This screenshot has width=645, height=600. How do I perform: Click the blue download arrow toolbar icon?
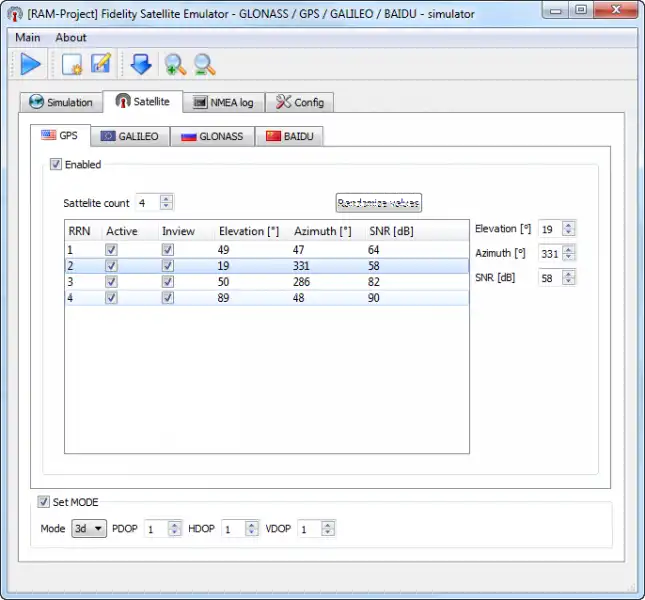(141, 65)
